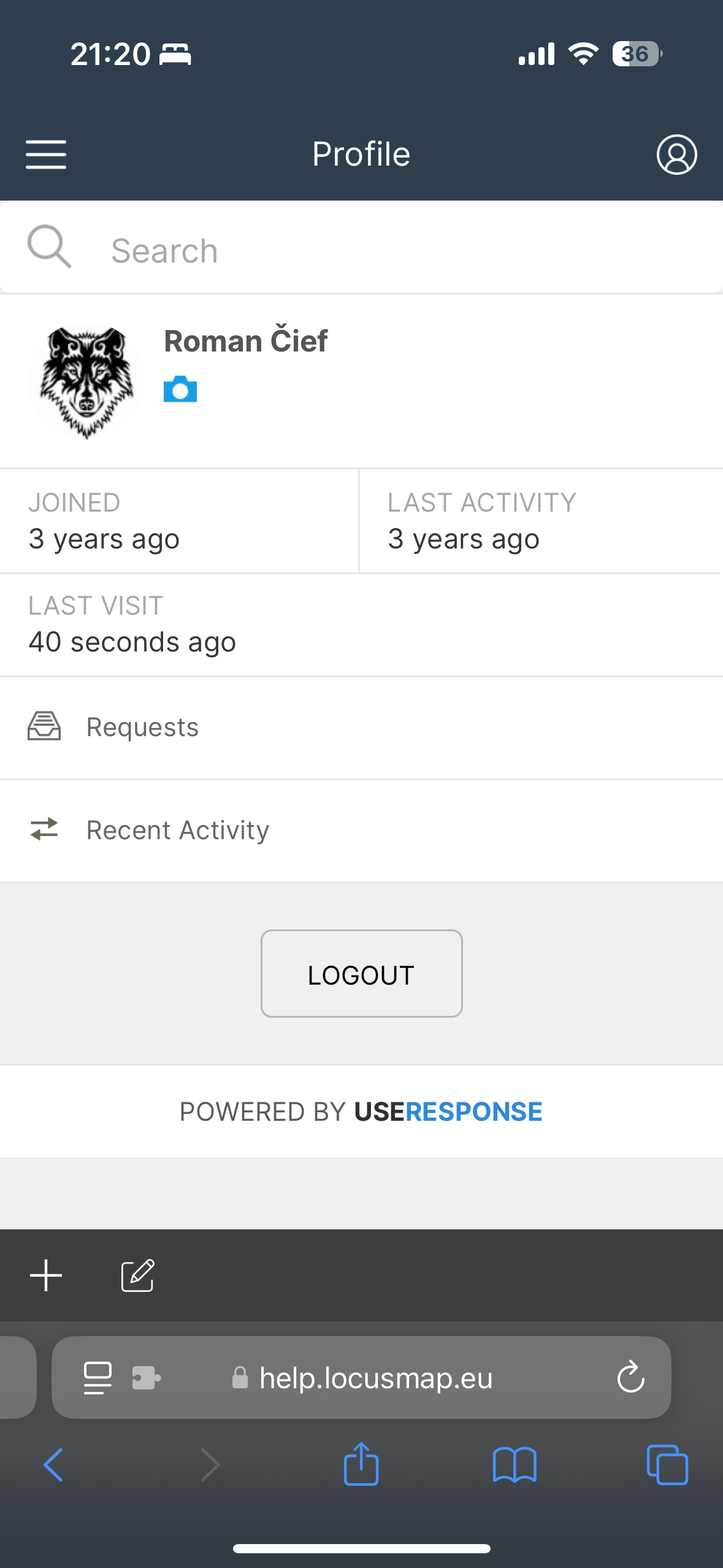Reload the page with refresh icon
The height and width of the screenshot is (1568, 723).
tap(630, 1378)
